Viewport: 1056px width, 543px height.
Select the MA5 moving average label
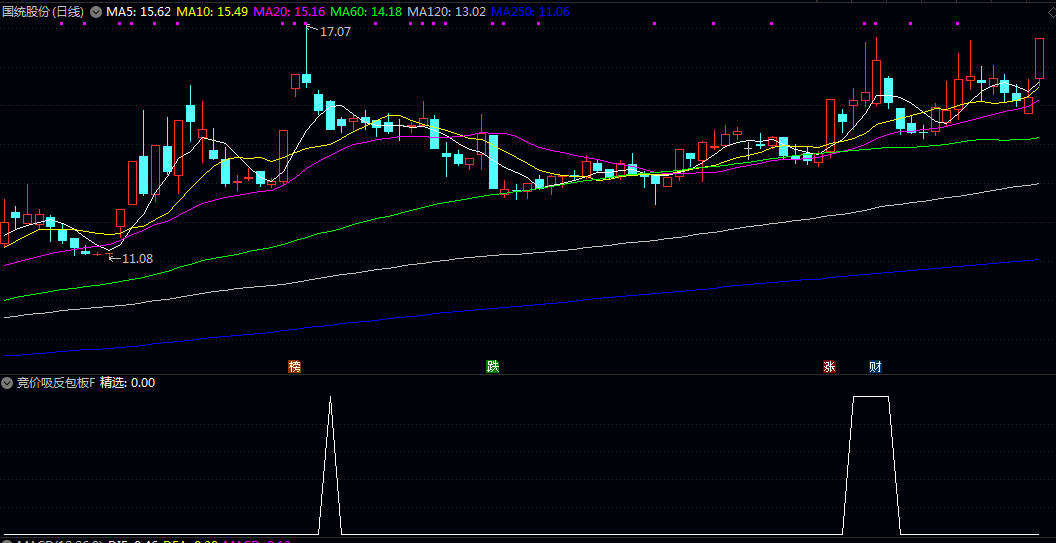coord(138,11)
